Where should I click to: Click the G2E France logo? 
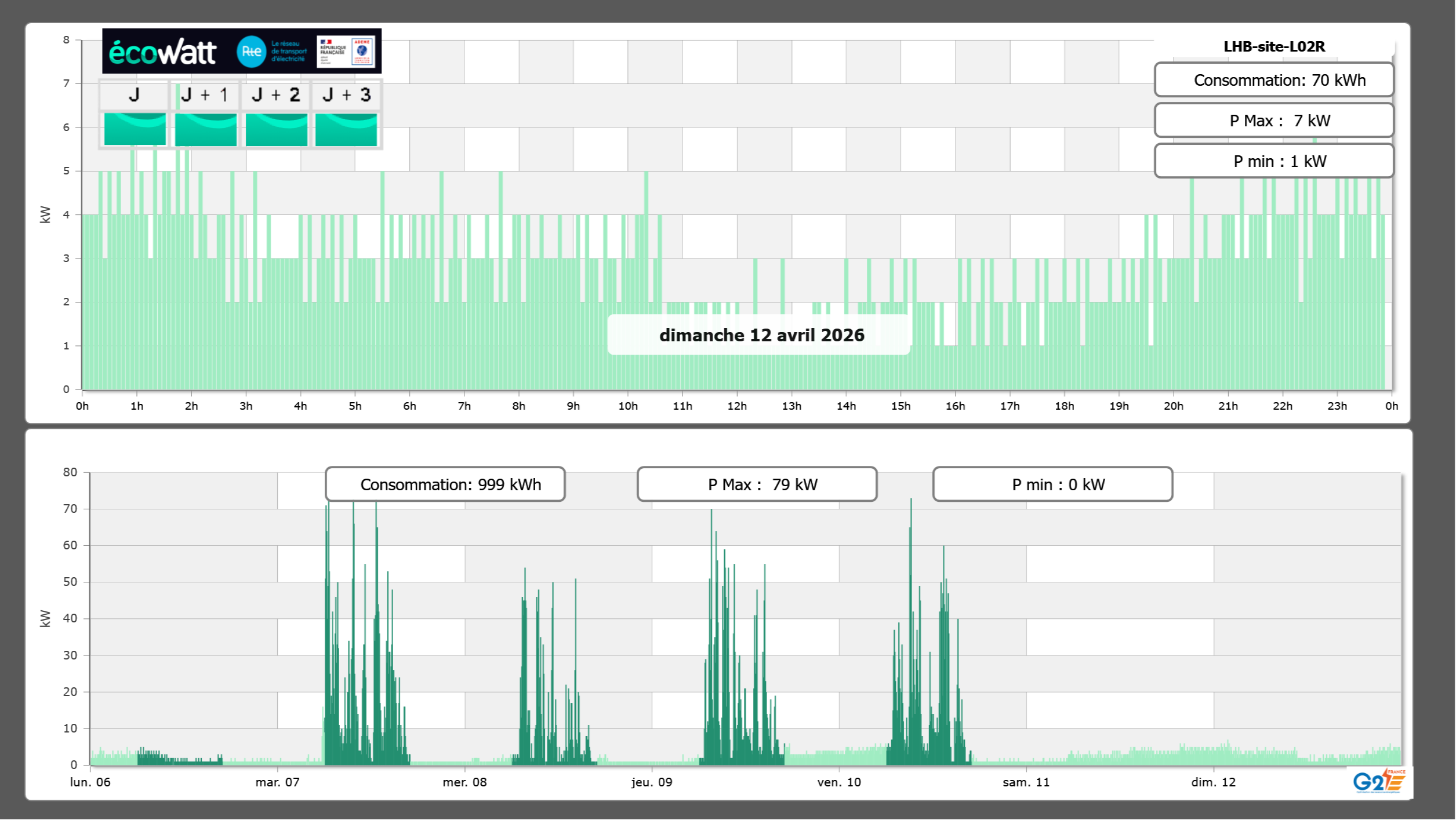tap(1379, 781)
